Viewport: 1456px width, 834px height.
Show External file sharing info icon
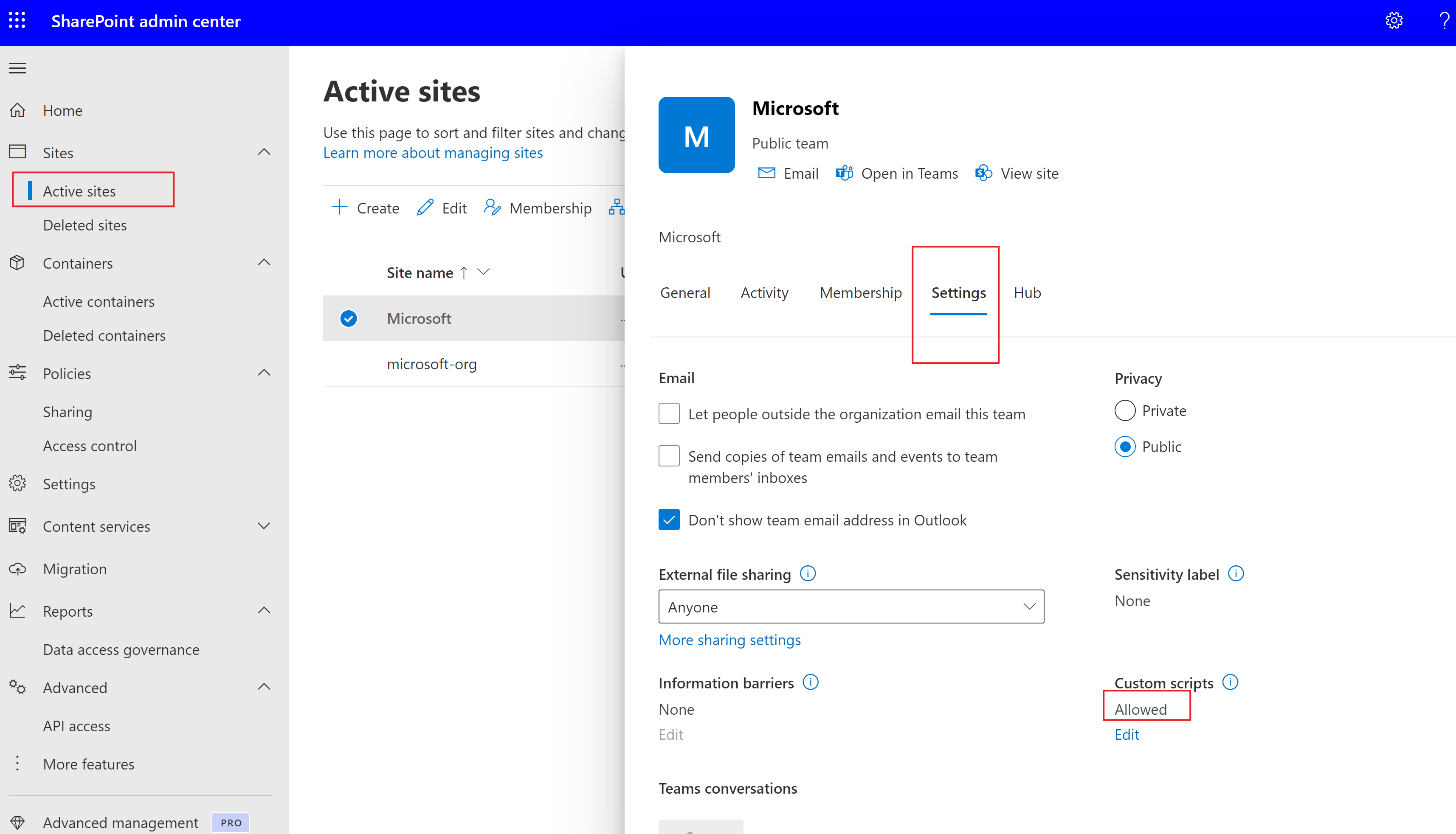point(807,573)
